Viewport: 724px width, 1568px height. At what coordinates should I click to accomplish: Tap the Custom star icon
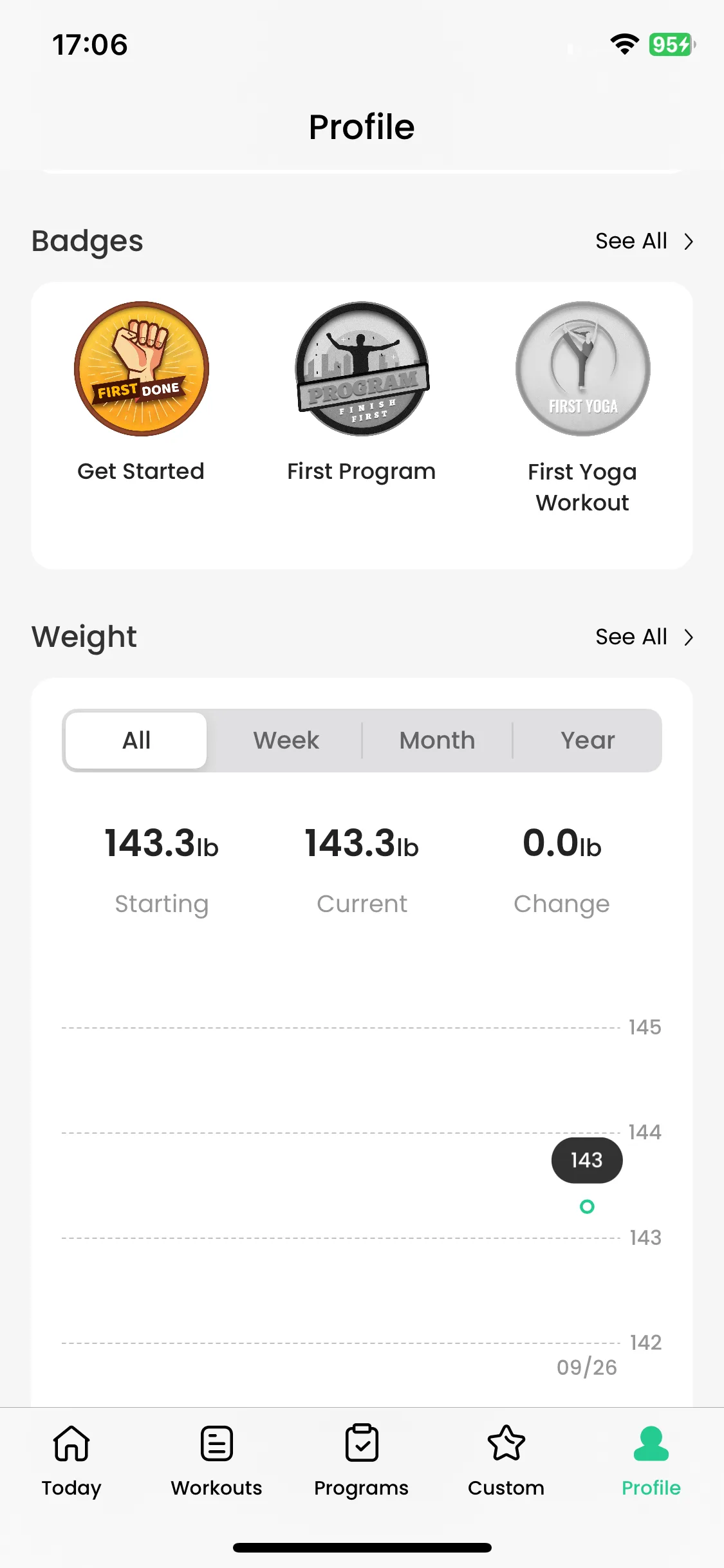tap(506, 1443)
